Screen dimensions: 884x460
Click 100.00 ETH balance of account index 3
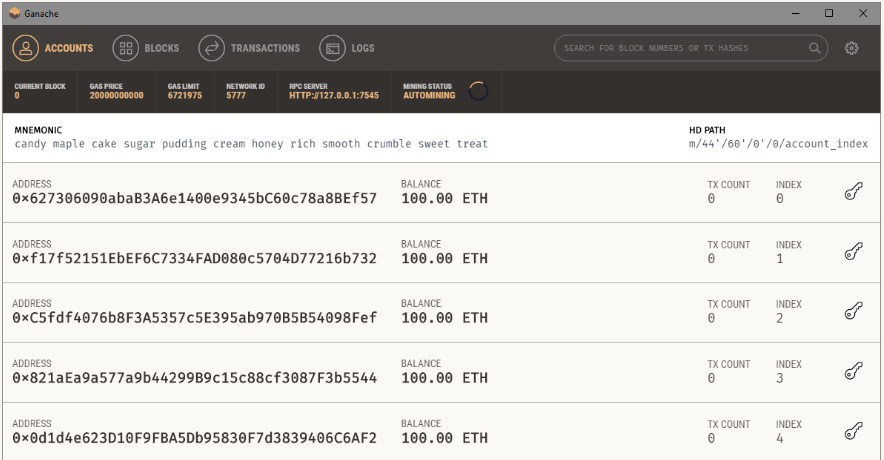click(x=444, y=378)
